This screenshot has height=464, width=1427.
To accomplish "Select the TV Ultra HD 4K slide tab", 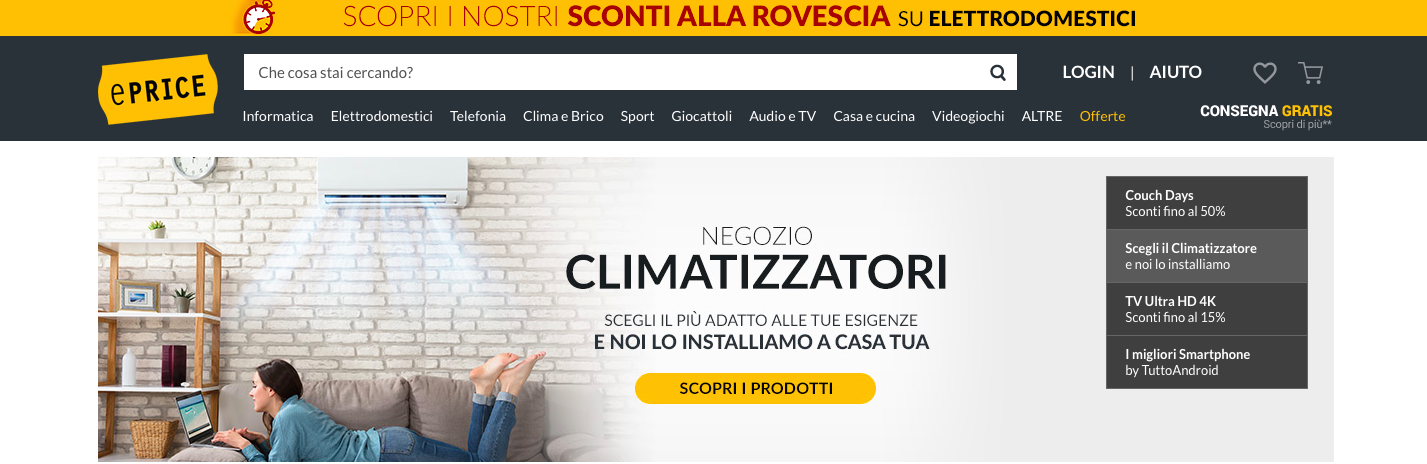I will 1207,309.
